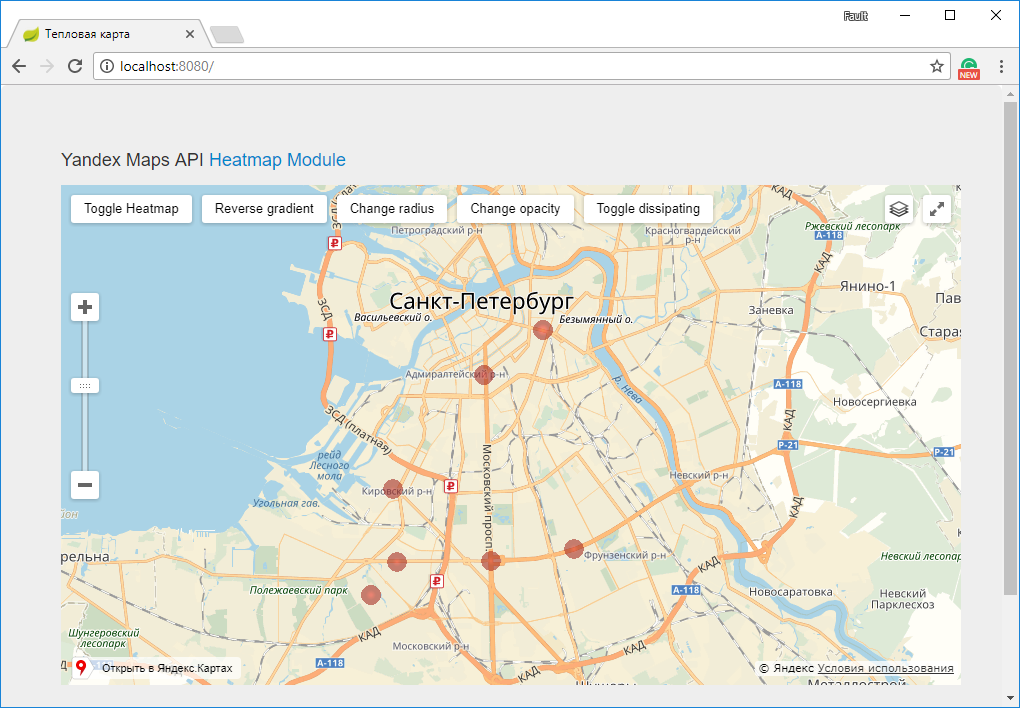Viewport: 1020px width, 708px height.
Task: Click heatmap point at Адмиралтейский р-н
Action: (x=483, y=374)
